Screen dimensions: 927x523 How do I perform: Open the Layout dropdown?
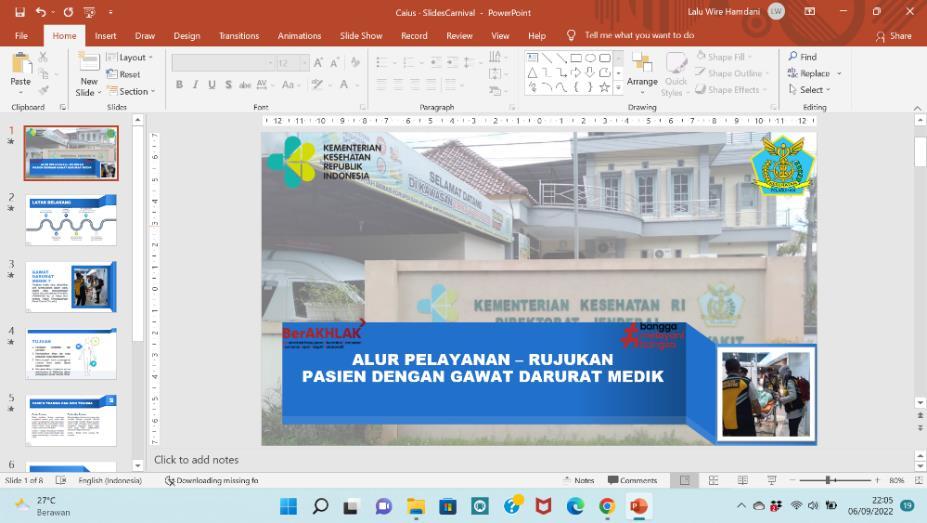click(129, 57)
